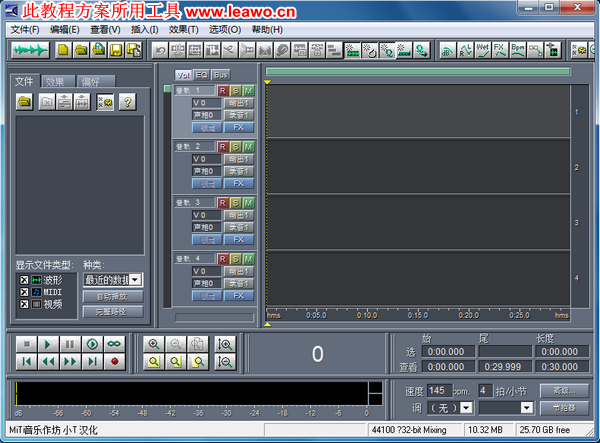
Task: Open the 效果(T) menu
Action: [x=184, y=30]
